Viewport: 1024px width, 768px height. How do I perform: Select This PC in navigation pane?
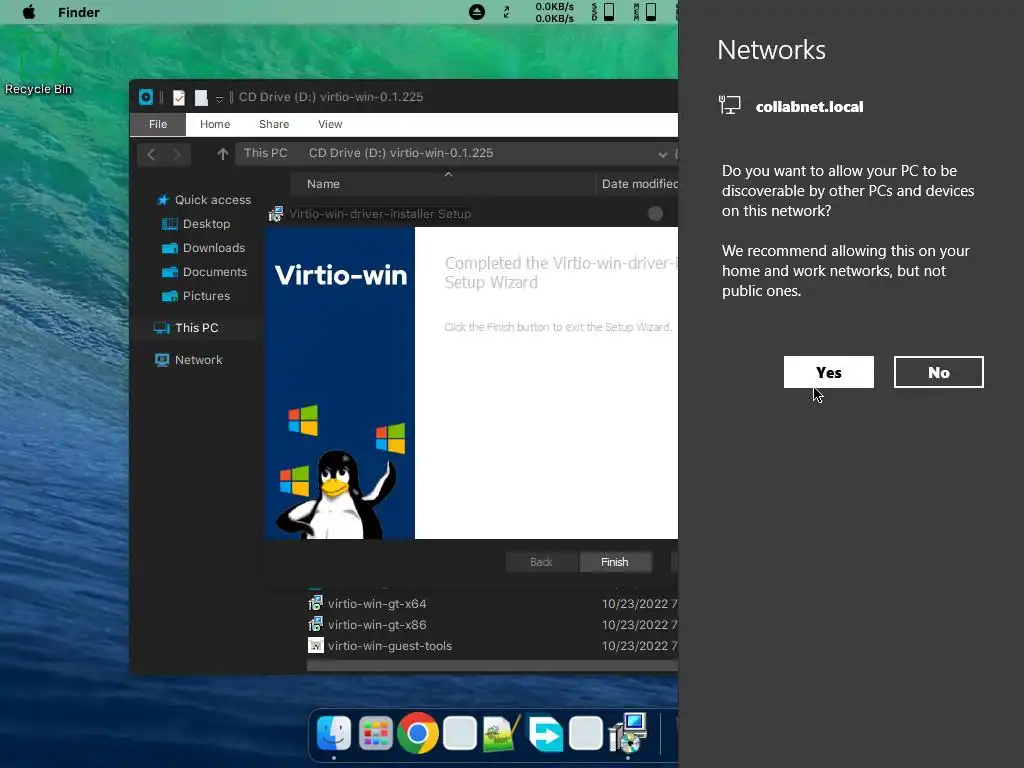click(197, 328)
